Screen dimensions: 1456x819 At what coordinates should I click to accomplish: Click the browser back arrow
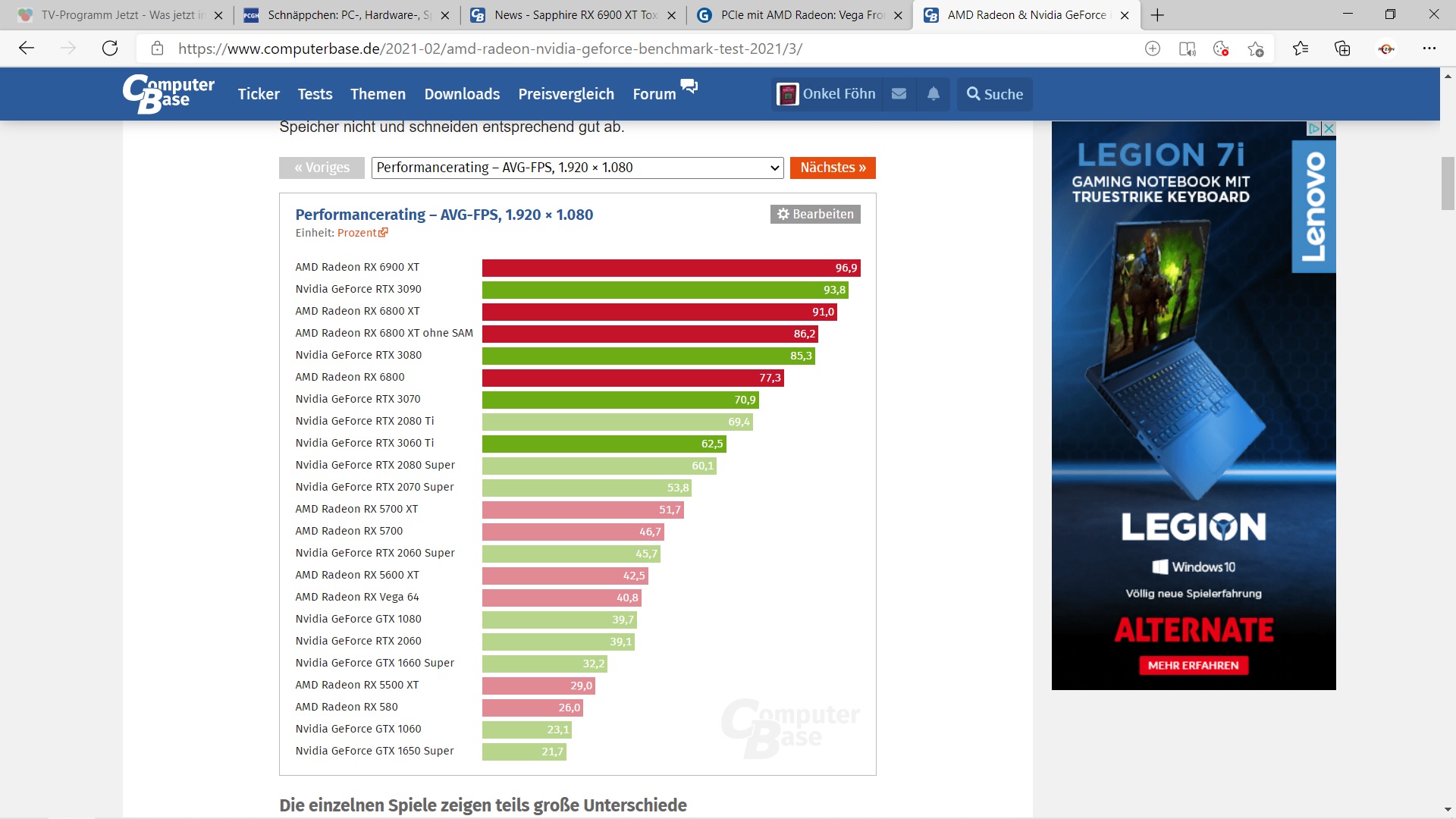(27, 49)
